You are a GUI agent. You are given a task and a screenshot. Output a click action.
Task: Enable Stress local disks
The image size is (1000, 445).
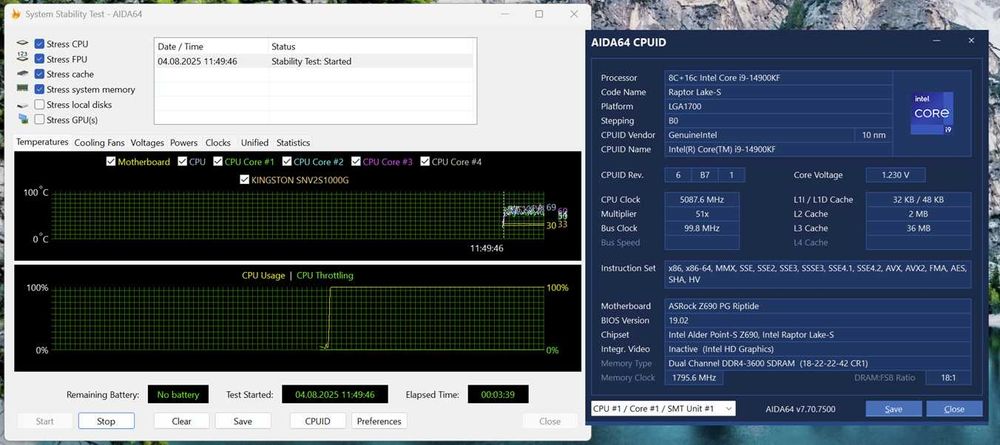[x=40, y=105]
